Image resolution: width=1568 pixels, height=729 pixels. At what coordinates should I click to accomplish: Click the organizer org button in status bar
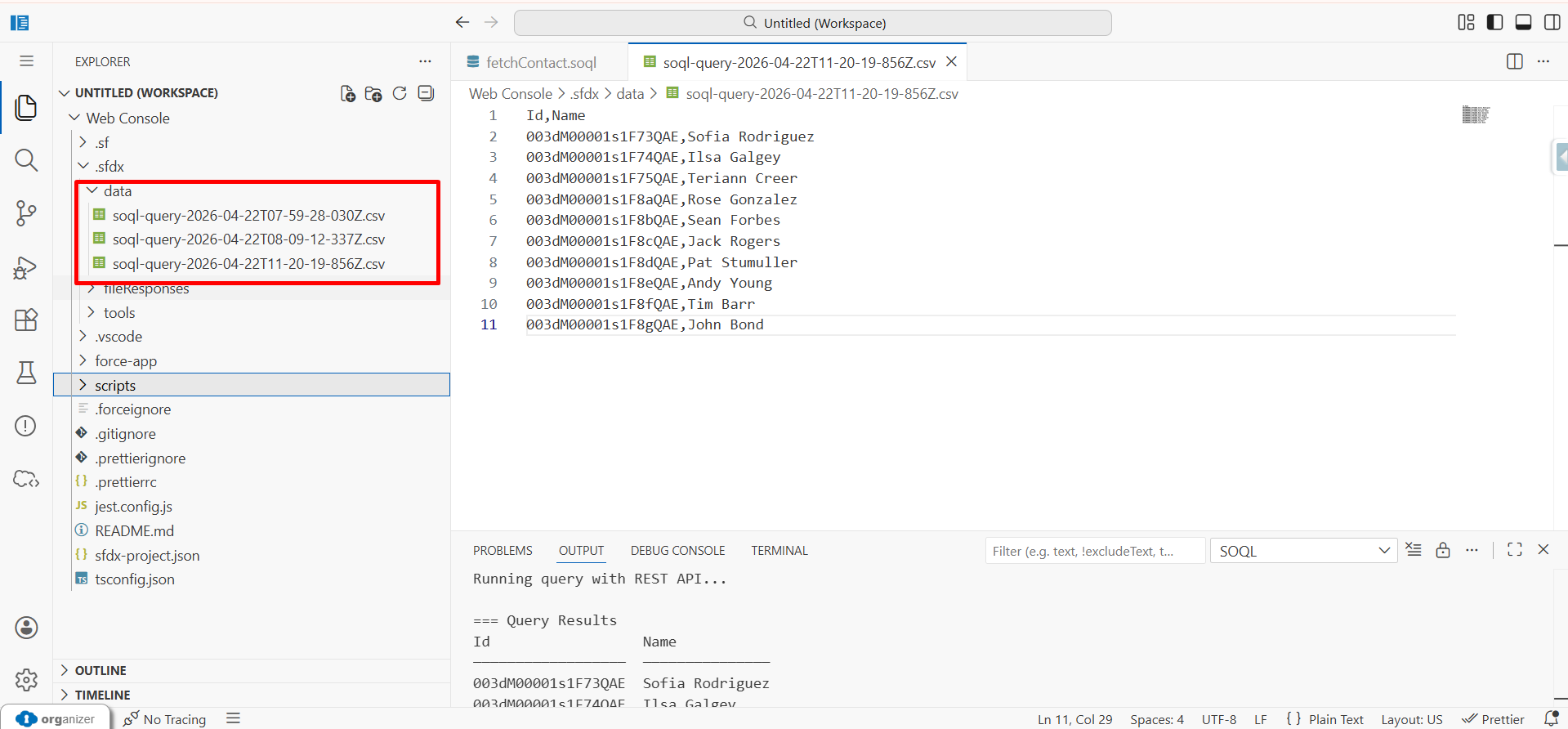tap(56, 719)
